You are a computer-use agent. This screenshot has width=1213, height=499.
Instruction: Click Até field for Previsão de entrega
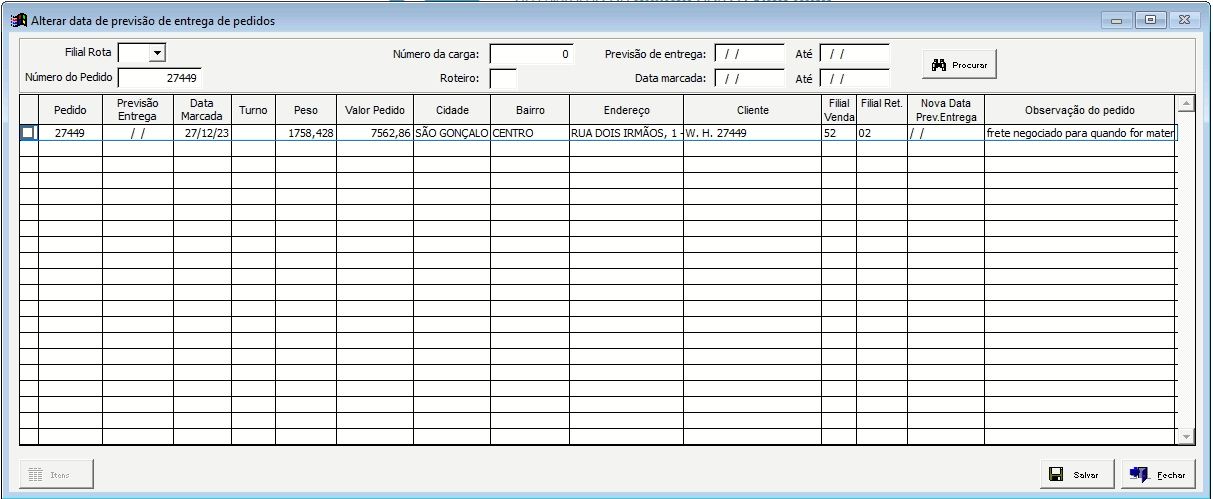click(854, 54)
